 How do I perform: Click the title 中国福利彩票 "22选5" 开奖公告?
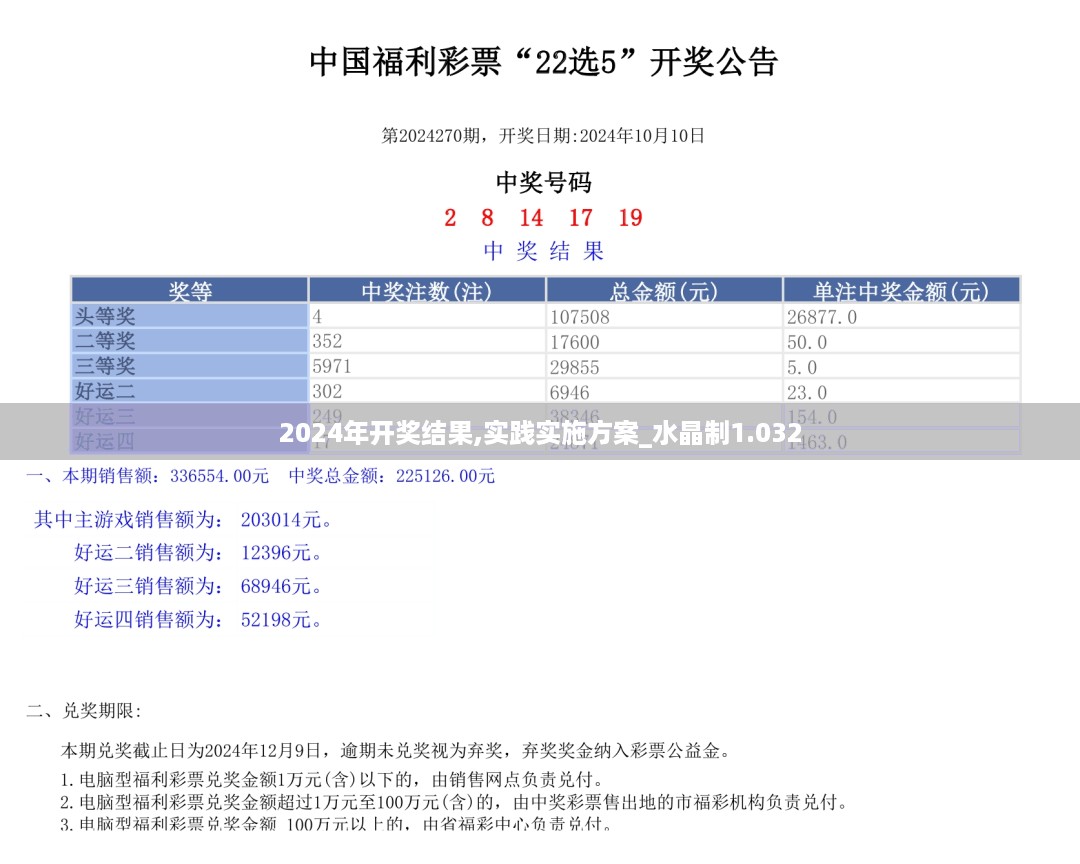[543, 62]
